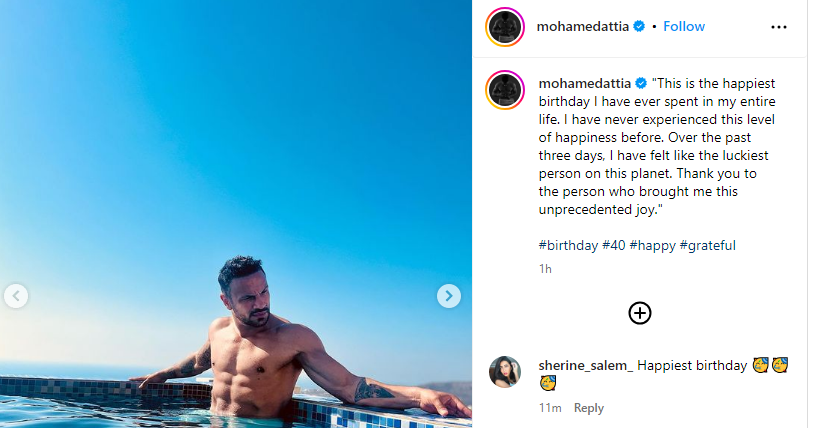Go to the previous photo in carousel
Viewport: 823px width, 428px height.
pos(16,296)
